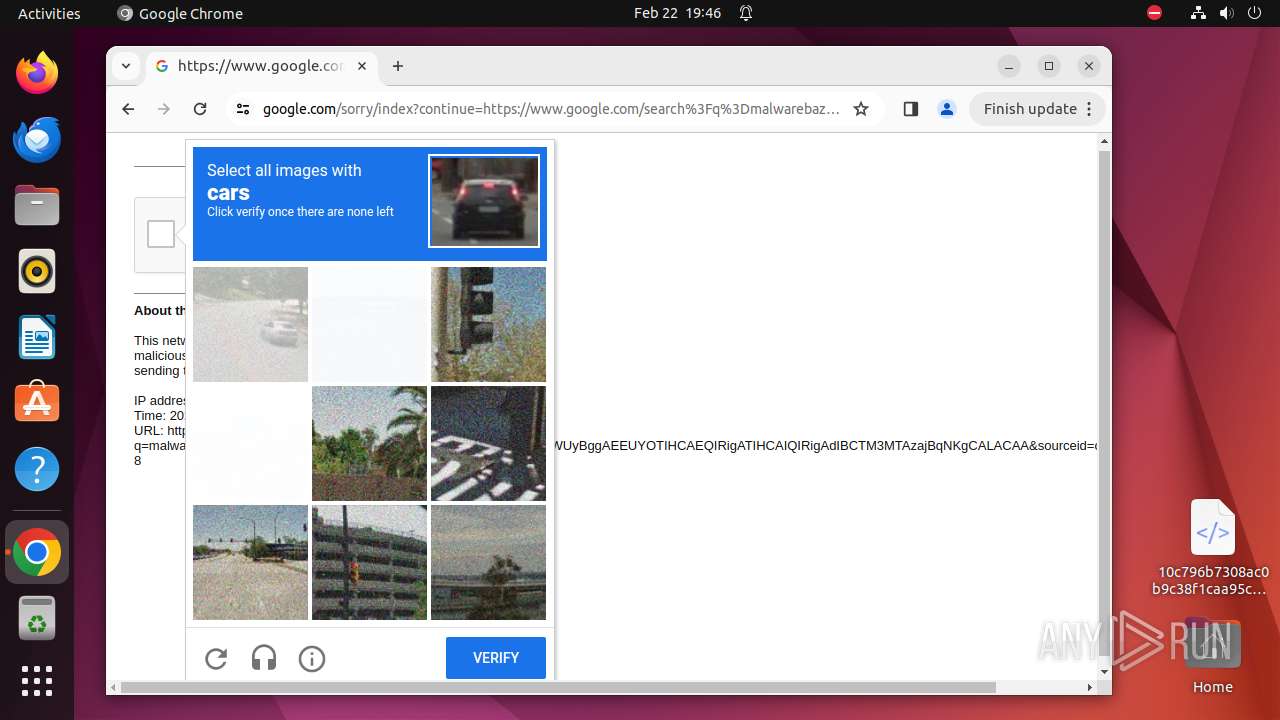The height and width of the screenshot is (720, 1280).
Task: Reload the current Chrome page
Action: [200, 109]
